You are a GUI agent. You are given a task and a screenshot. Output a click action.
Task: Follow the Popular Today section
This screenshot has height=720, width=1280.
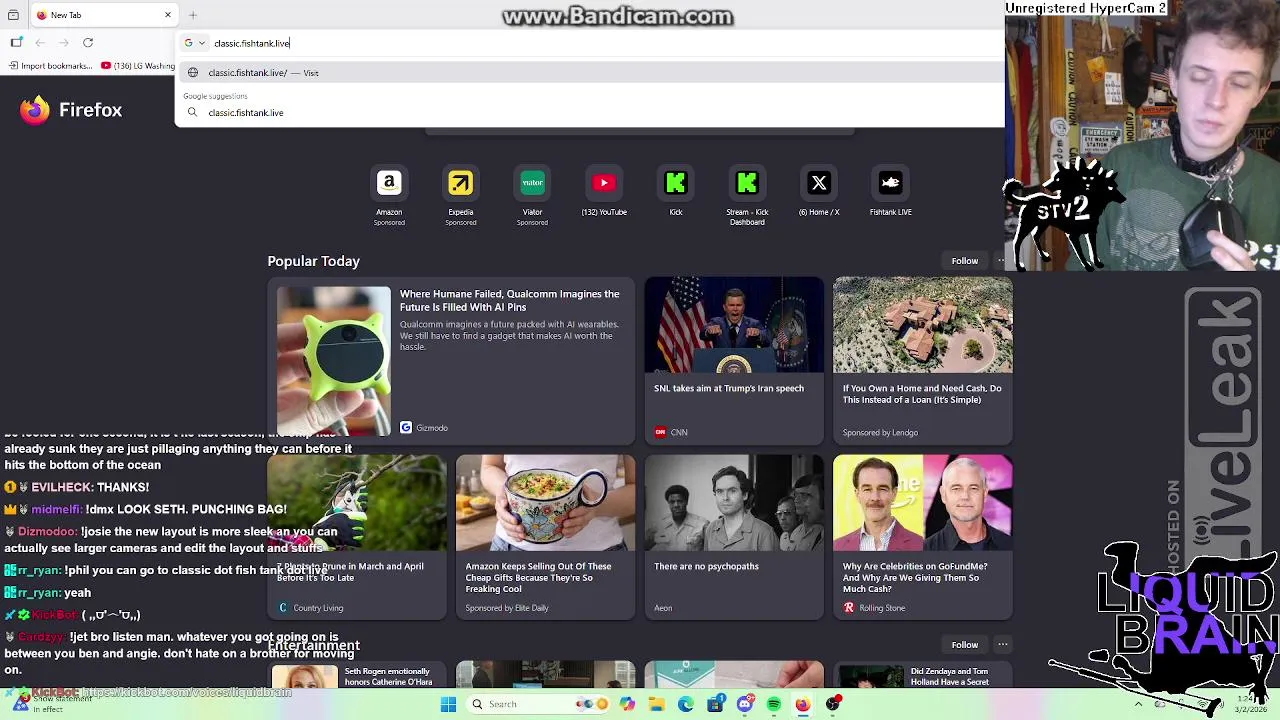tap(965, 261)
